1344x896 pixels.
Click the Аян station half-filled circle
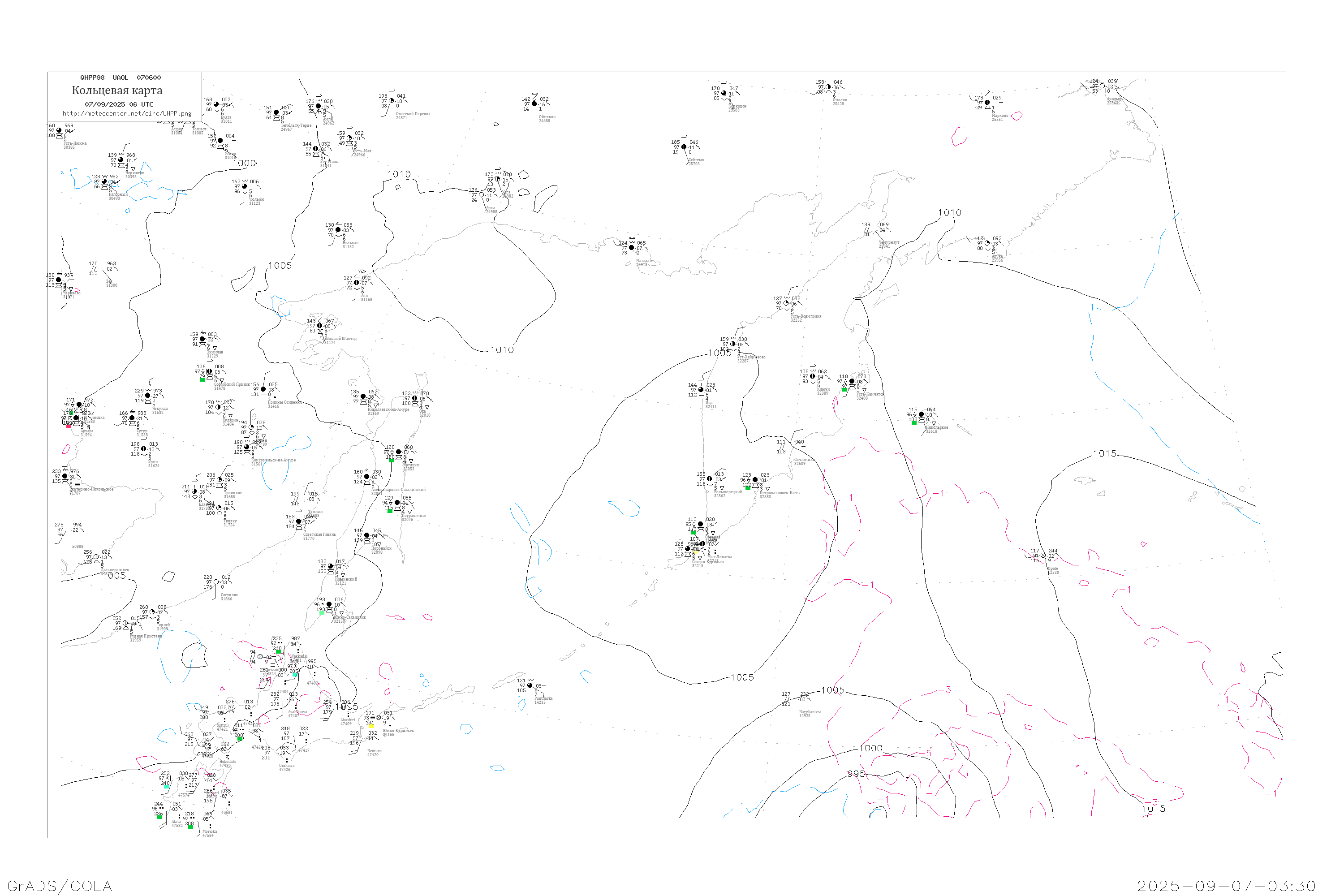[357, 282]
